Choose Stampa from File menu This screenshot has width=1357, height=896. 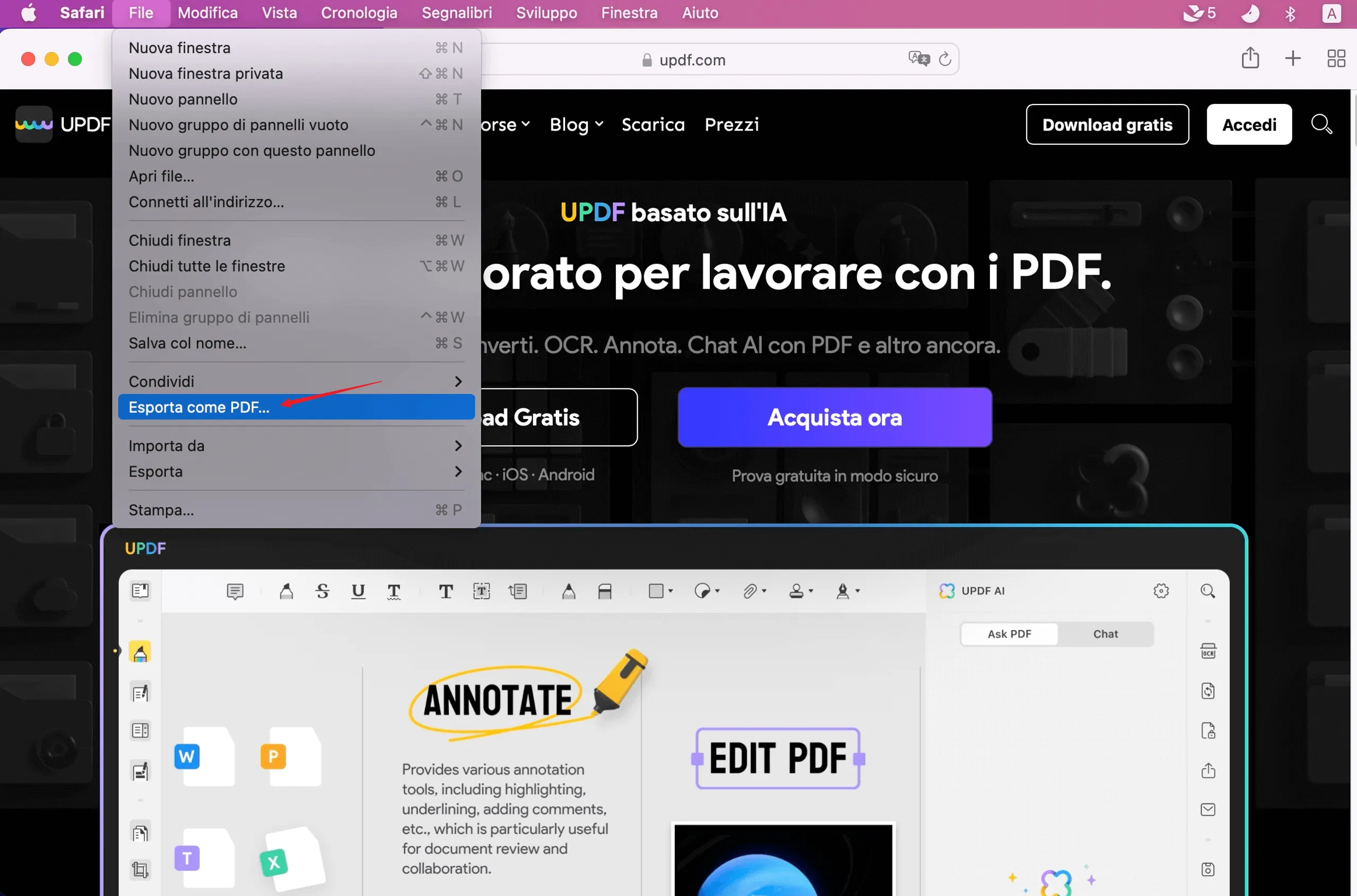point(296,510)
